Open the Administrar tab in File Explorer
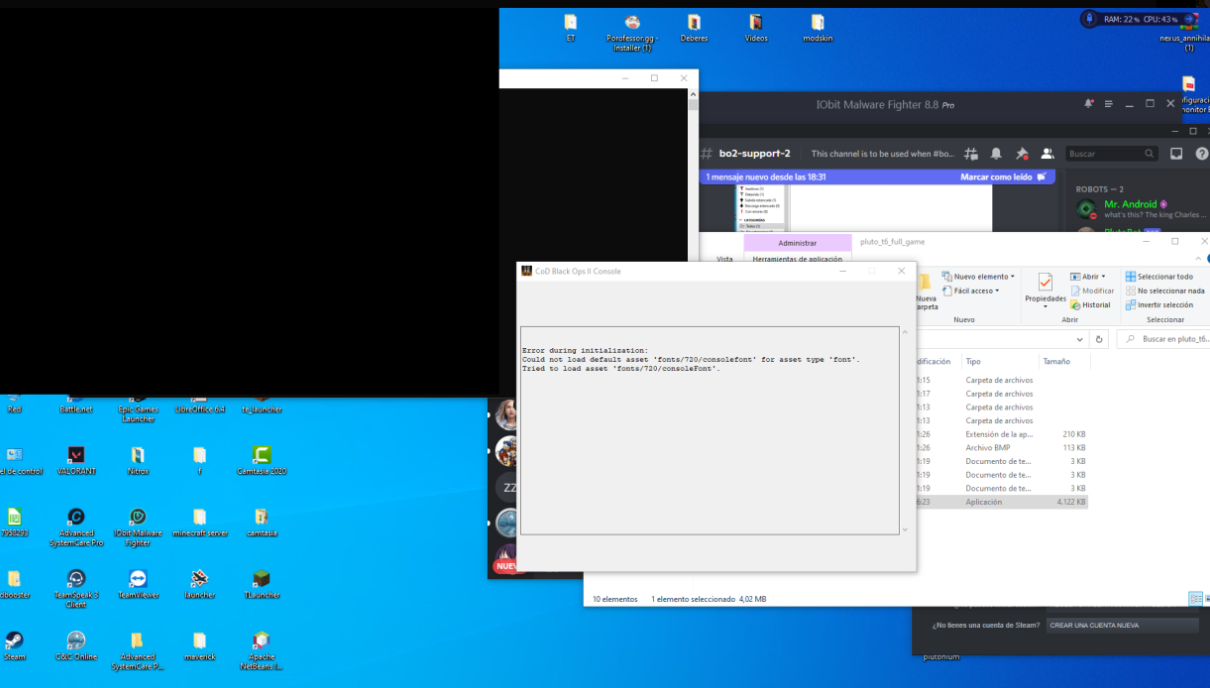Viewport: 1210px width, 688px height. click(x=797, y=243)
